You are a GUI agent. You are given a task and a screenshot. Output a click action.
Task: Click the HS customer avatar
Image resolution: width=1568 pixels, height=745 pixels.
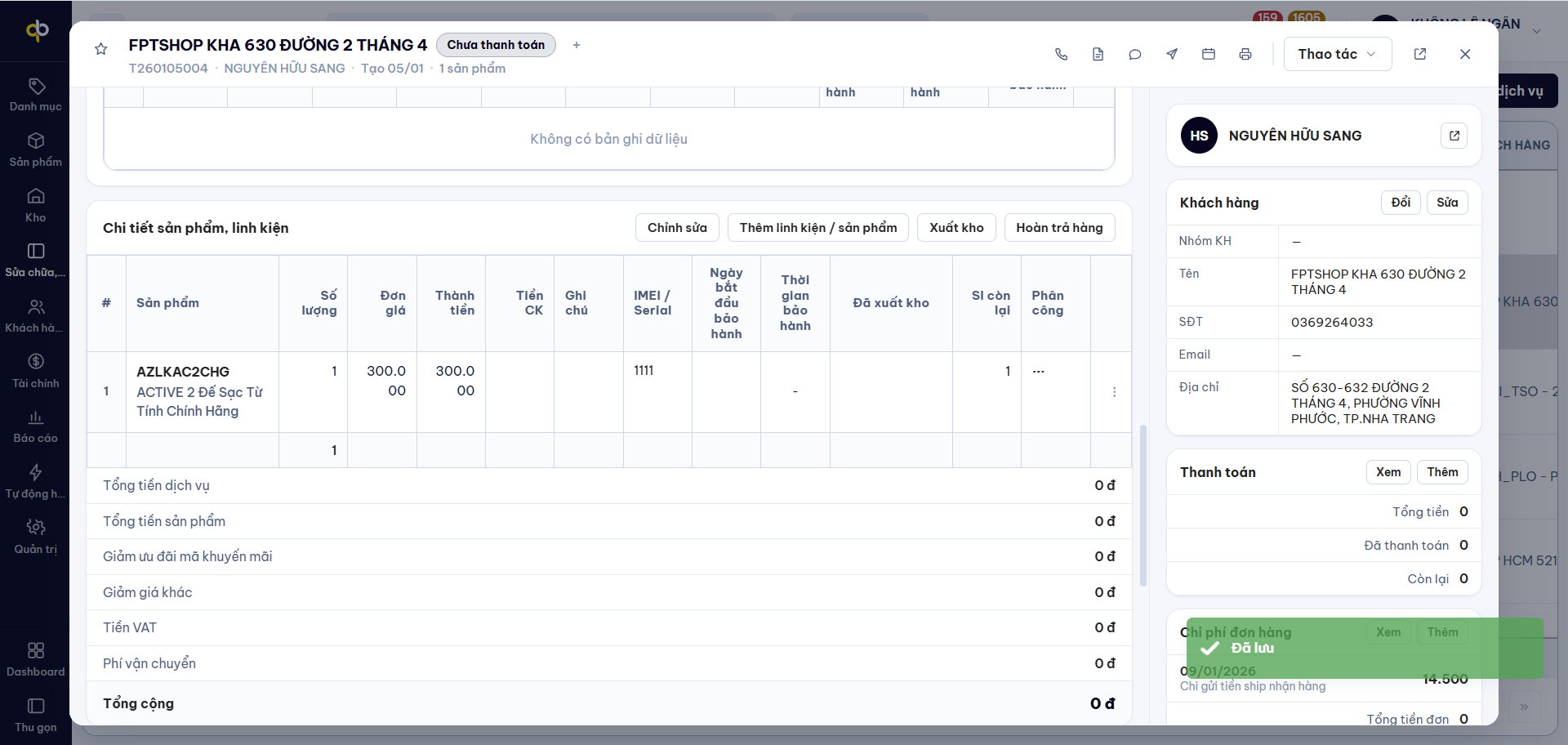[1199, 136]
